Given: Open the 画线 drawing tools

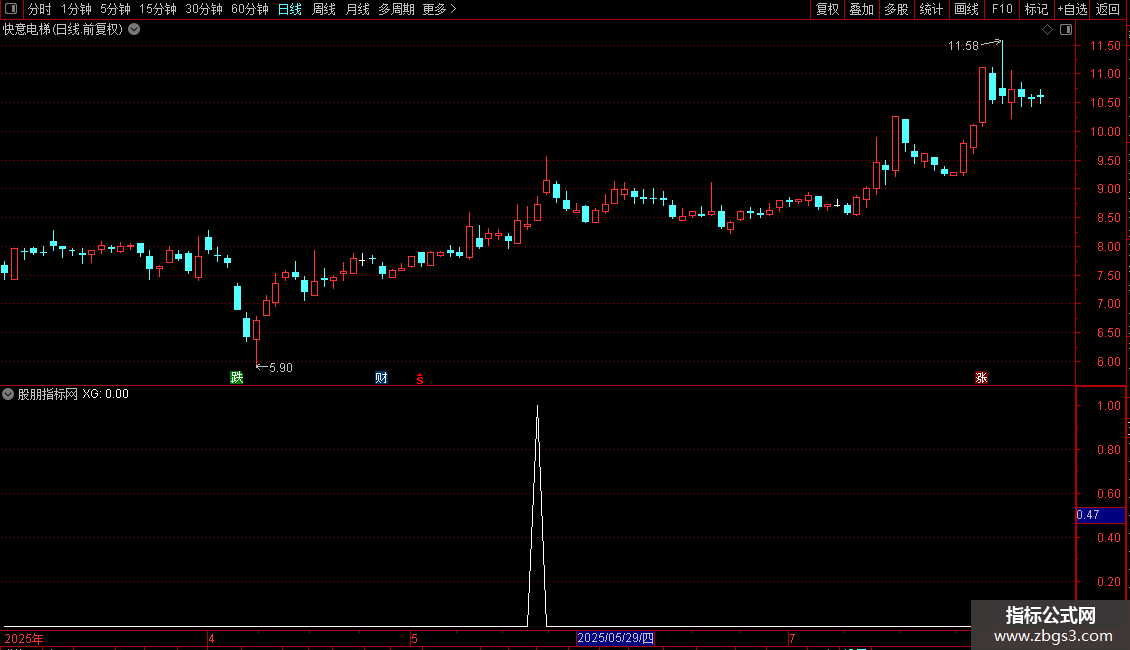Looking at the screenshot, I should click(966, 9).
